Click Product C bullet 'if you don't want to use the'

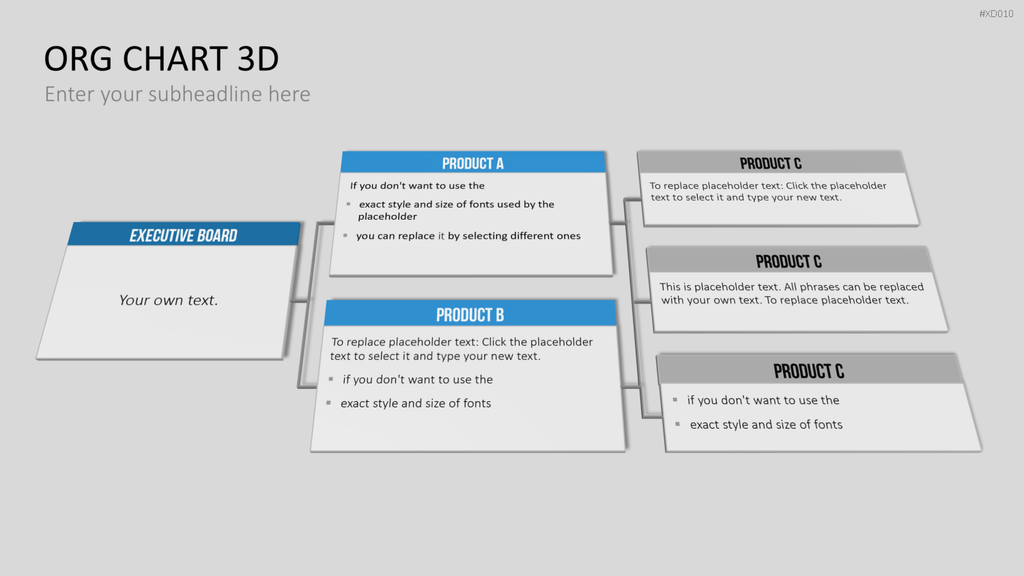click(763, 400)
